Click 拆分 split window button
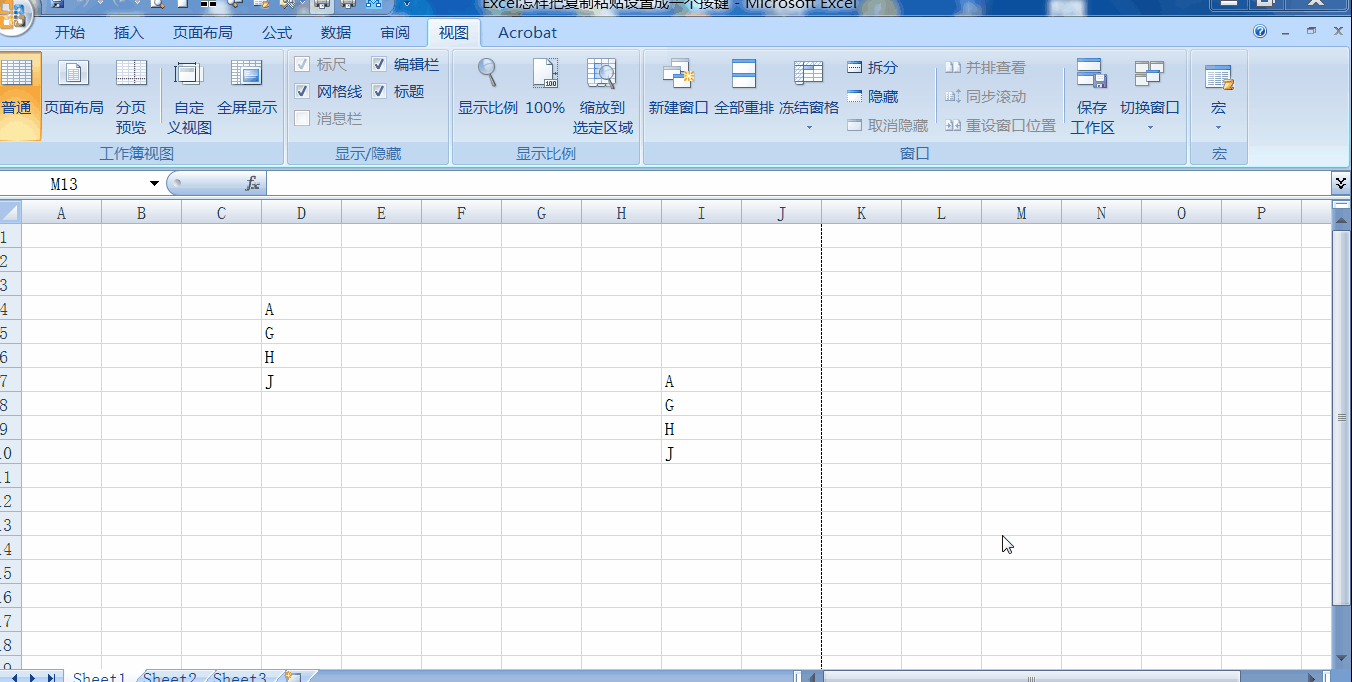The width and height of the screenshot is (1352, 682). point(872,67)
